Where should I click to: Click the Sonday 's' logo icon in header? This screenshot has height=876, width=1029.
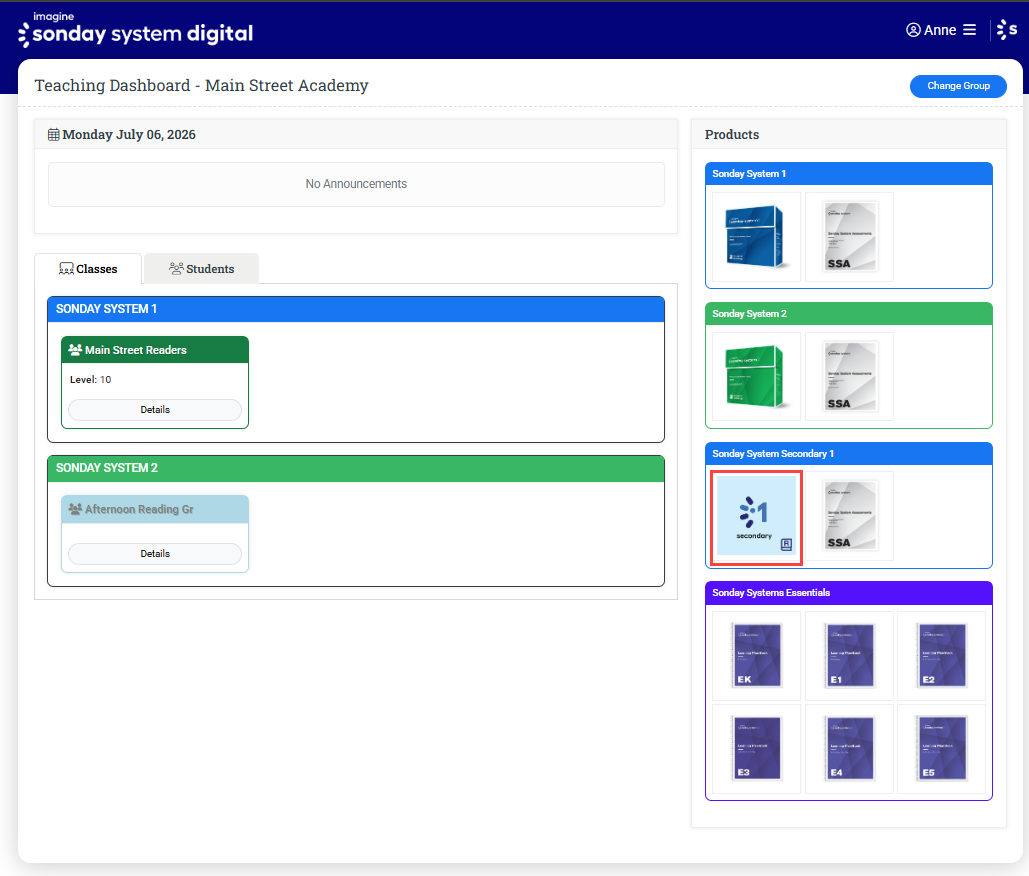(1007, 30)
